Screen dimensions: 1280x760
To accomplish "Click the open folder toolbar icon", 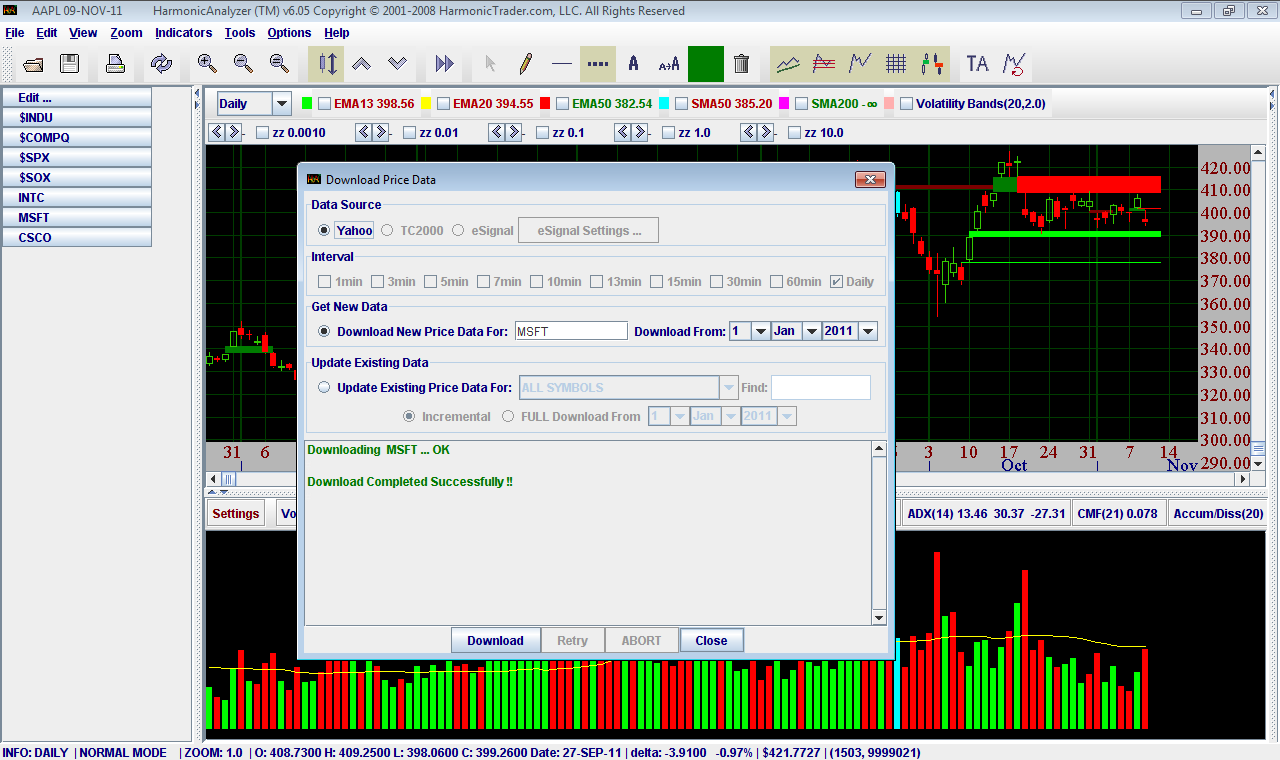I will [33, 64].
